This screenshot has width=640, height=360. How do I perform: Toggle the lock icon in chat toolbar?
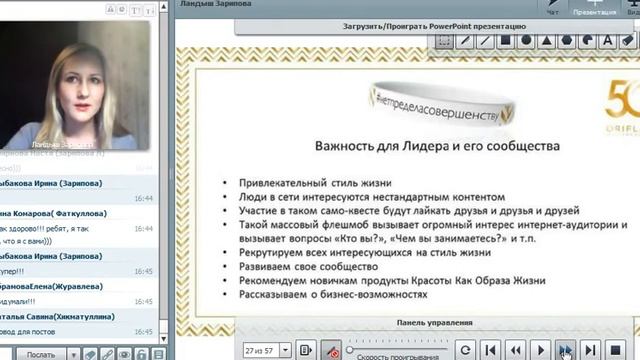click(141, 354)
